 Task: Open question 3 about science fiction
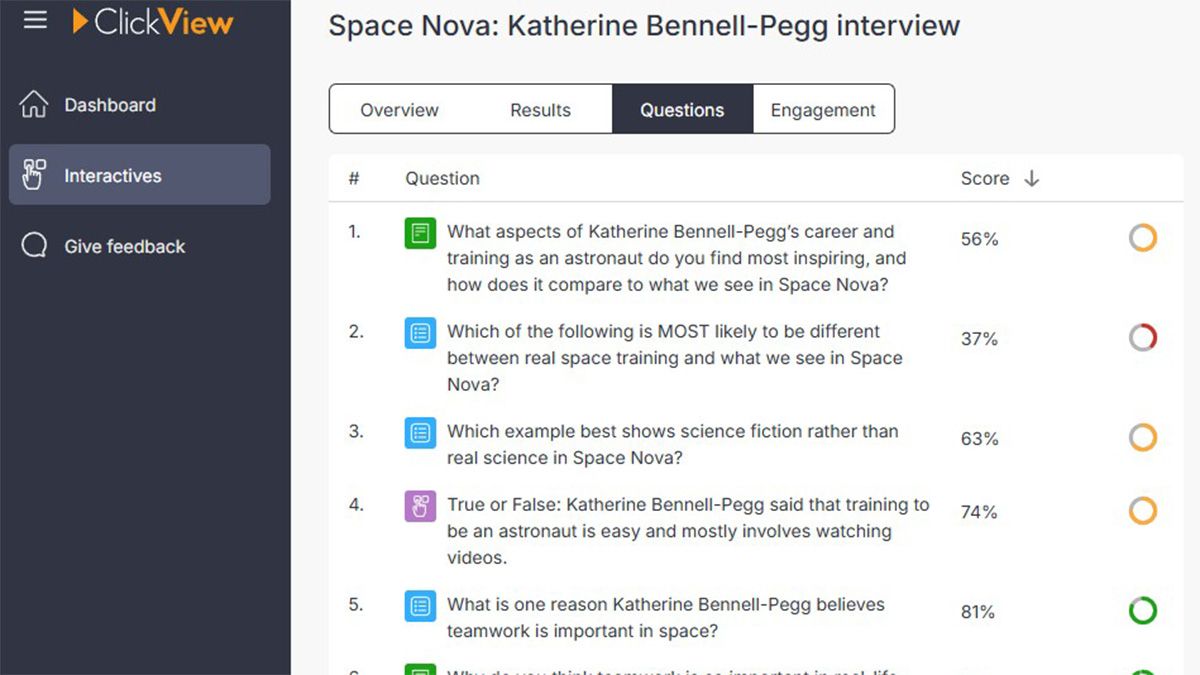(672, 444)
